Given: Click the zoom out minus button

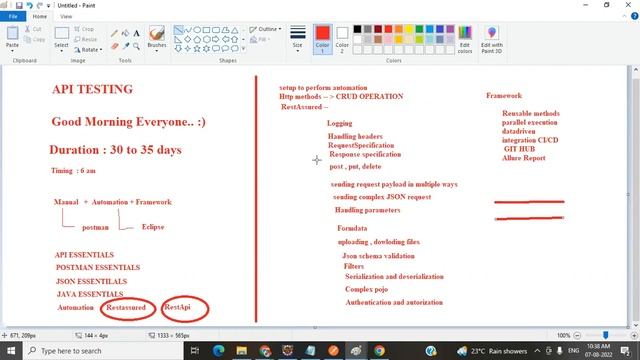Looking at the screenshot, I should click(577, 335).
